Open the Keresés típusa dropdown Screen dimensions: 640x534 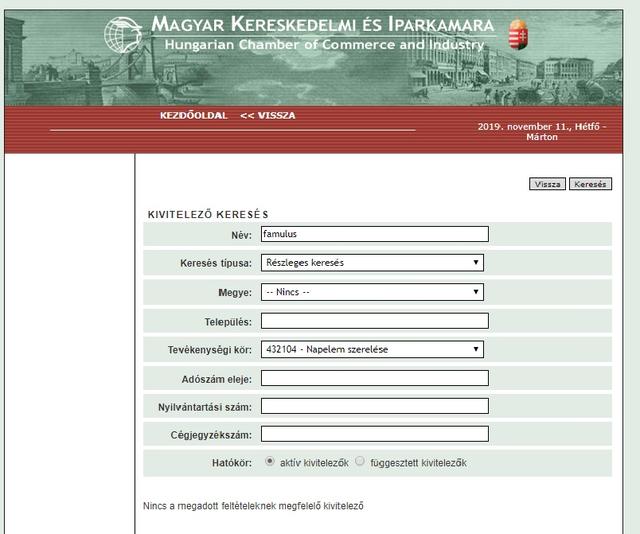point(372,263)
